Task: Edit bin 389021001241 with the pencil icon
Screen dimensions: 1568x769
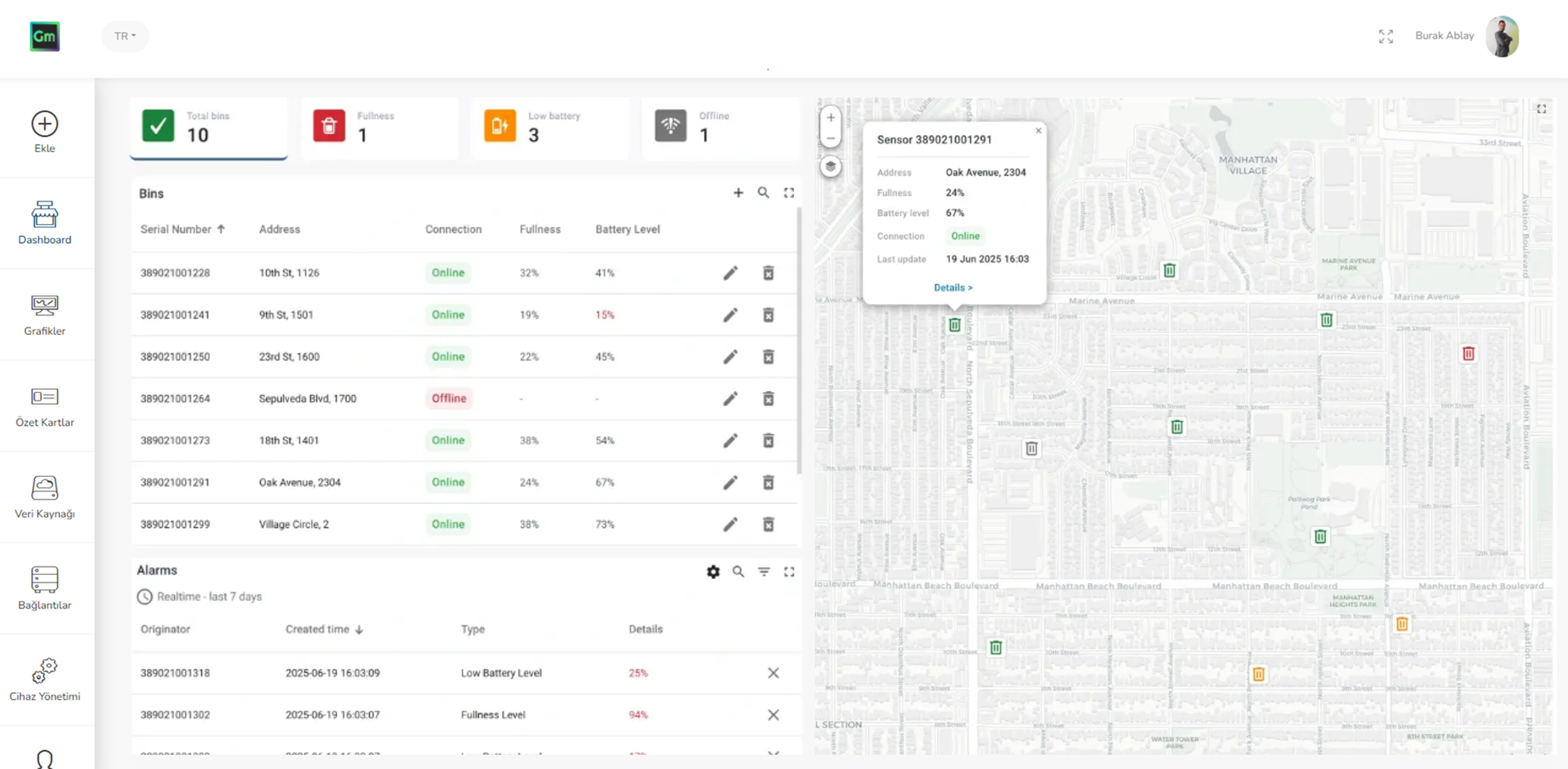Action: 730,315
